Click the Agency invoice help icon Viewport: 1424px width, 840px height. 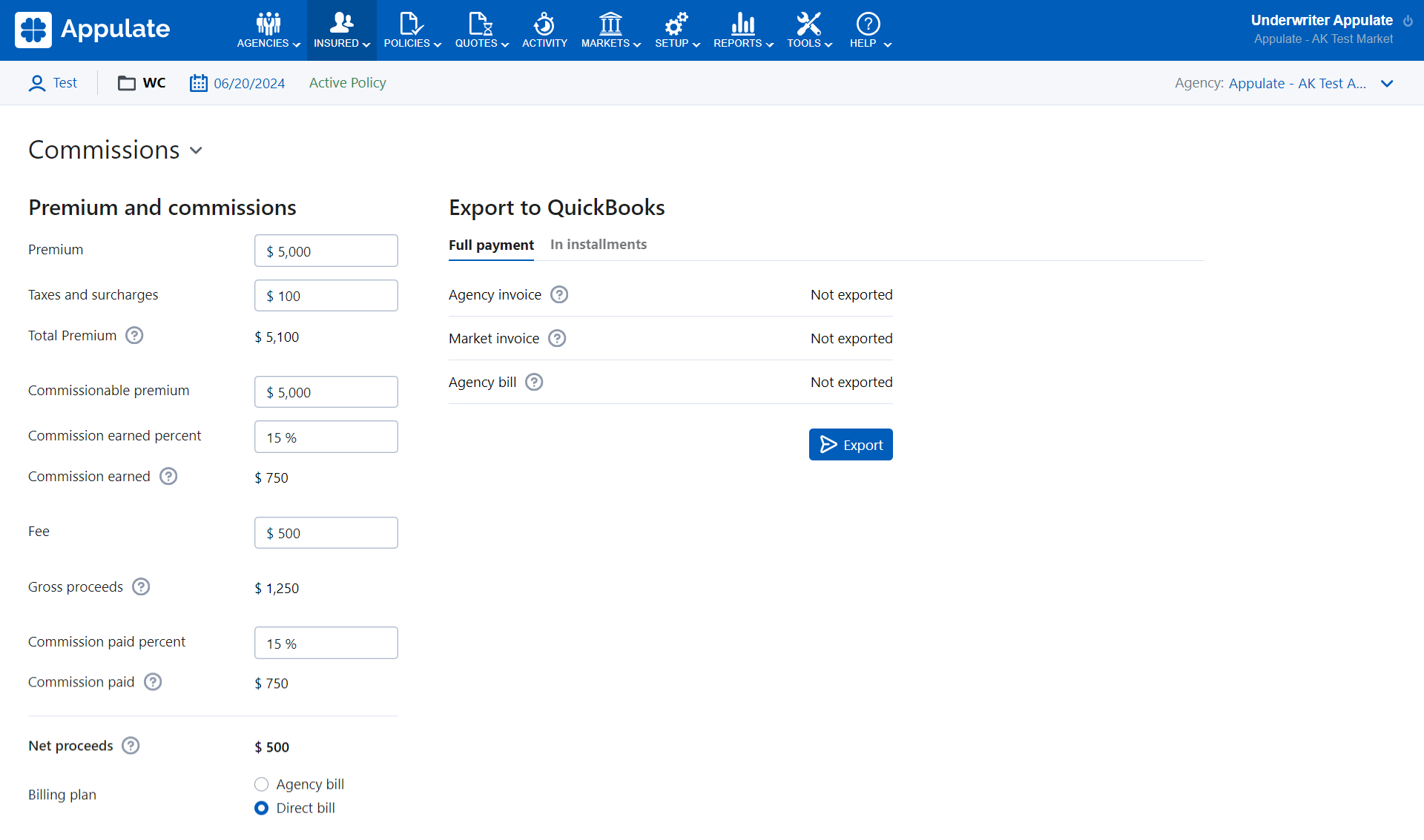(560, 295)
